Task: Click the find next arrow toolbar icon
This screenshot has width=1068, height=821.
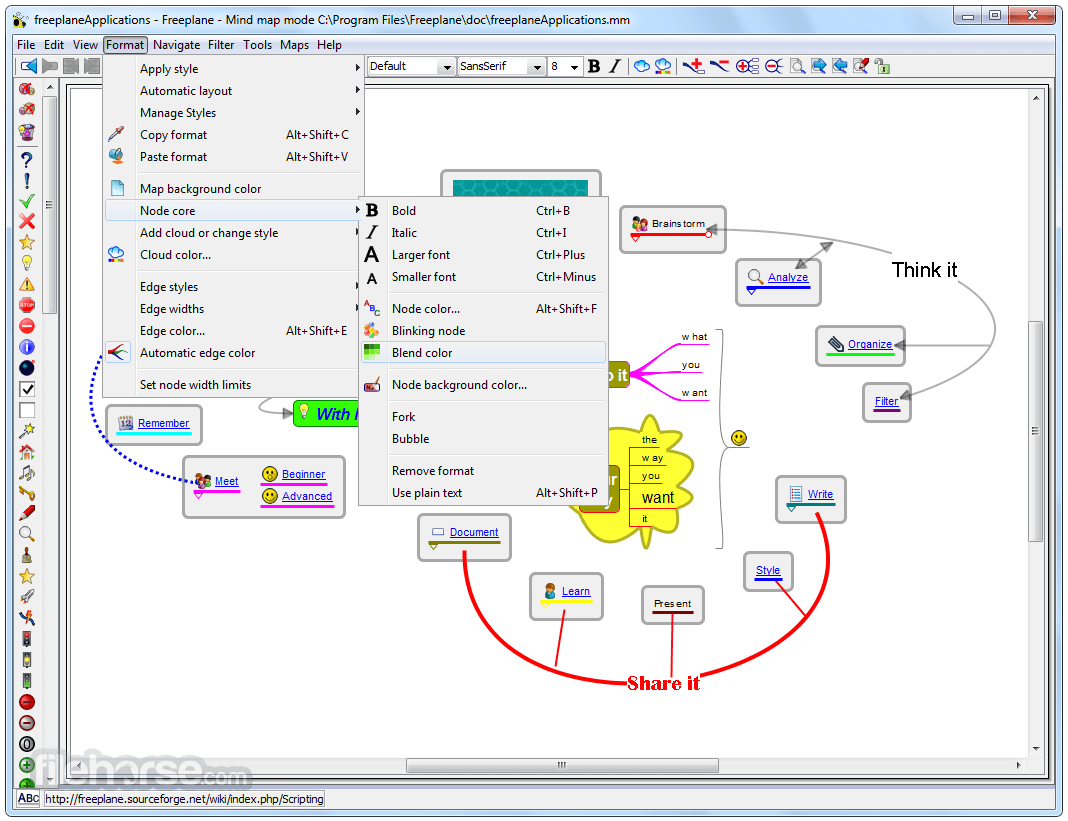Action: (819, 66)
